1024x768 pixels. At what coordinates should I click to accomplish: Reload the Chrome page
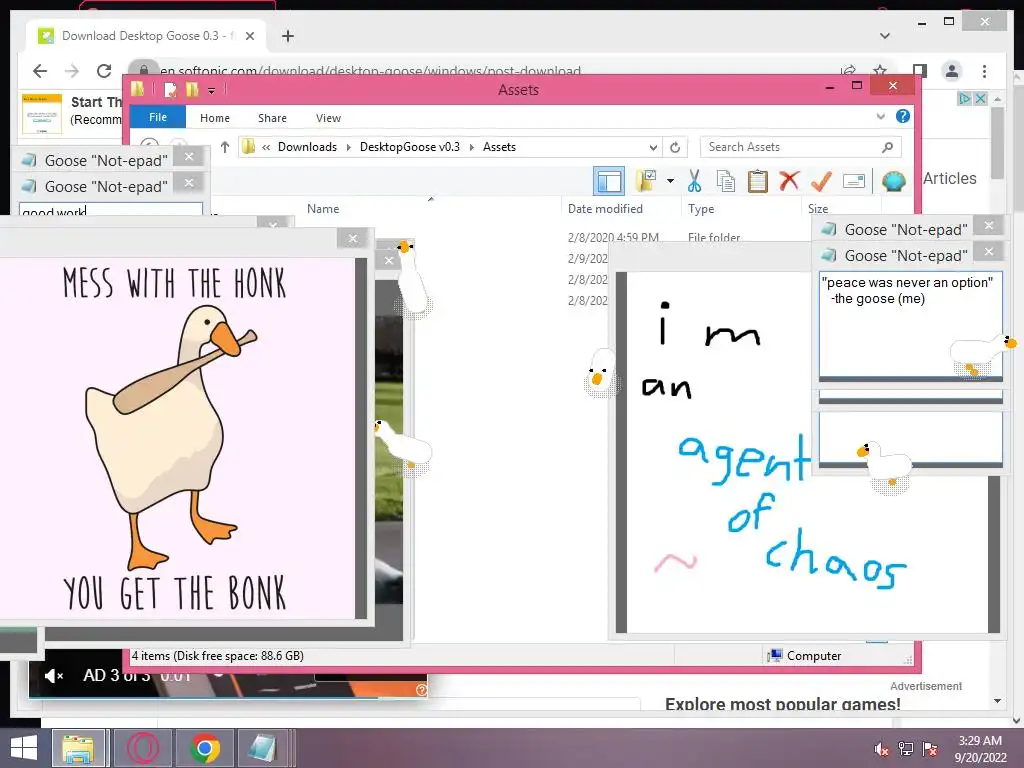[x=104, y=71]
